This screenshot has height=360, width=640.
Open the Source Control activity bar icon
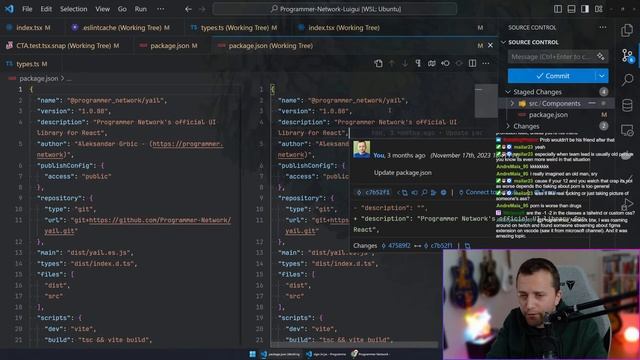(627, 56)
